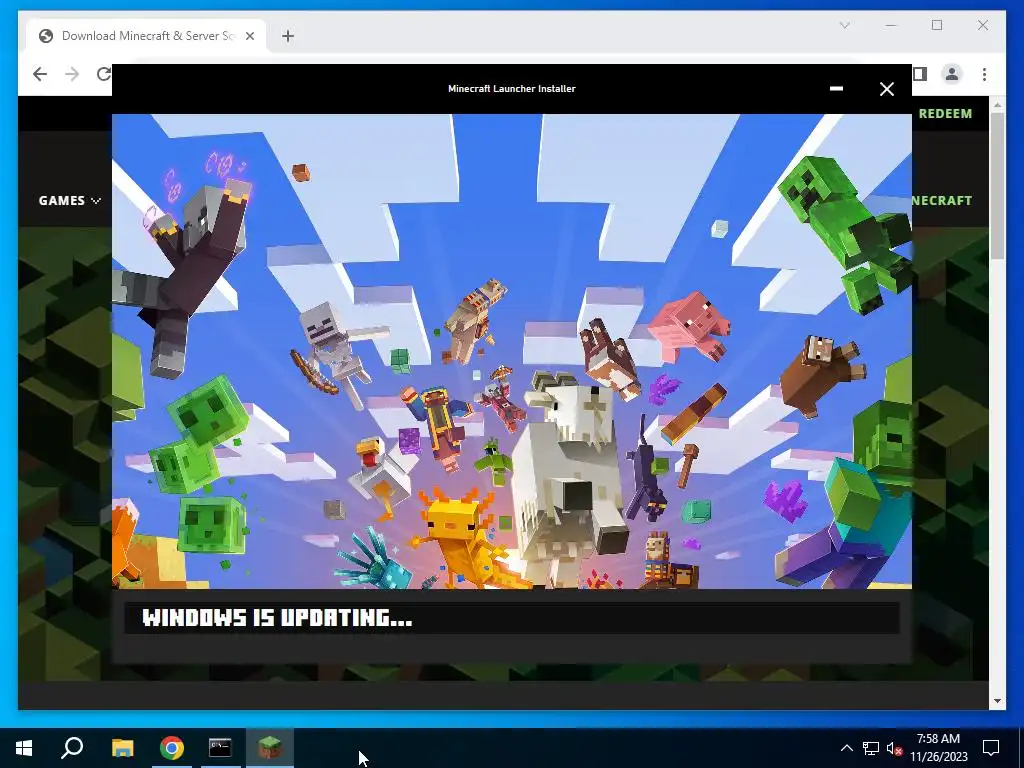Viewport: 1024px width, 768px height.
Task: Close the Download Minecraft tab
Action: click(249, 36)
